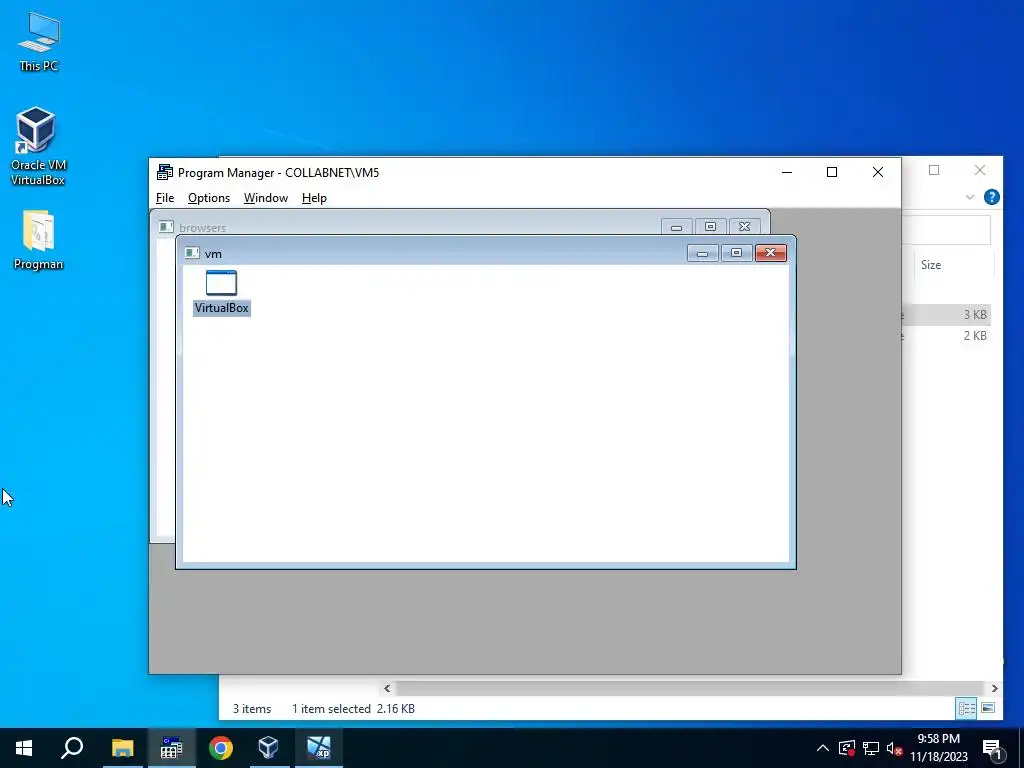Open the Window menu in Program Manager
Viewport: 1024px width, 768px height.
[x=266, y=198]
